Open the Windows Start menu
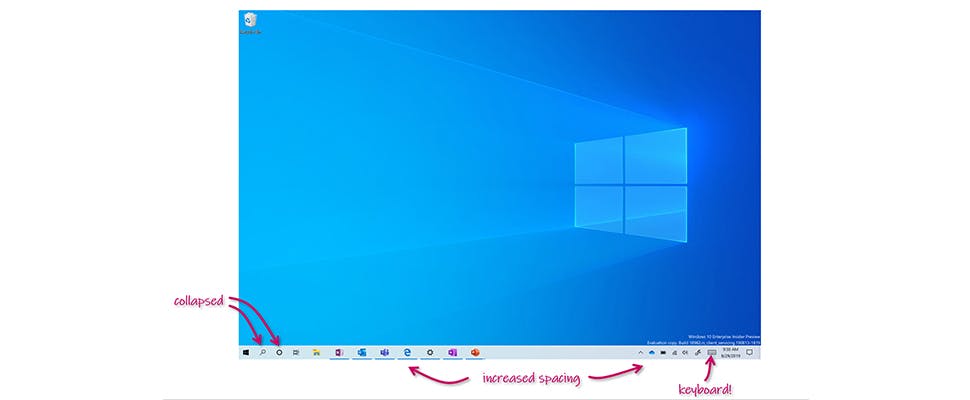The image size is (970, 400). tap(246, 352)
